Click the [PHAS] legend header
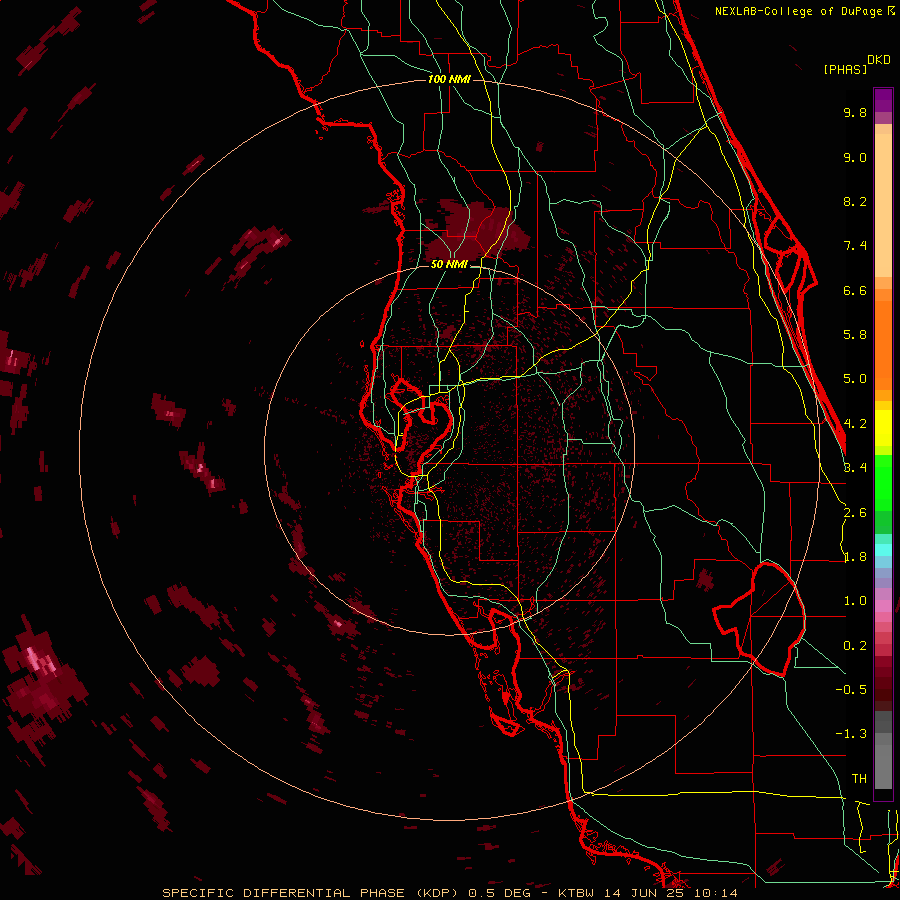Viewport: 900px width, 900px height. pyautogui.click(x=845, y=69)
